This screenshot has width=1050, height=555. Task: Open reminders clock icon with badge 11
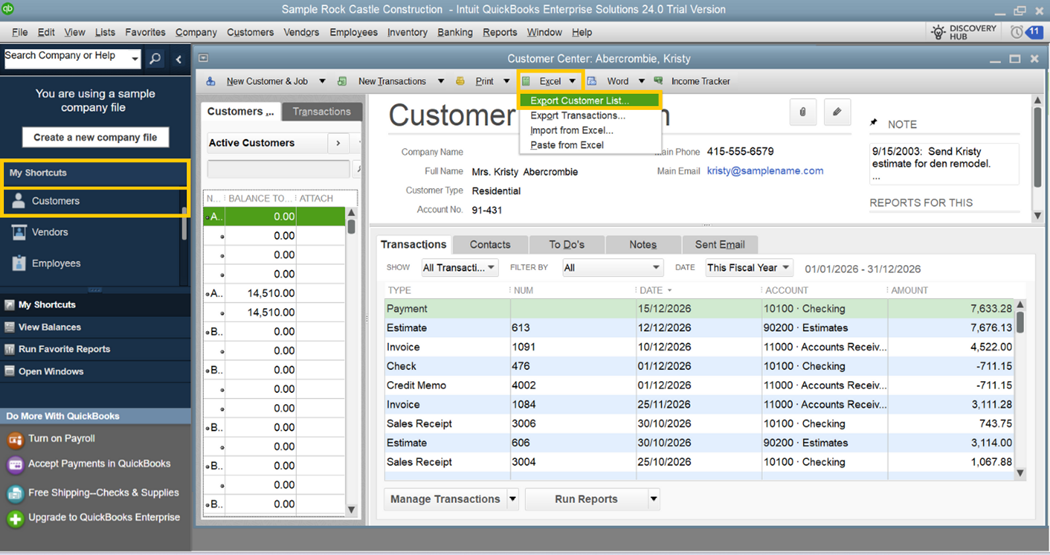click(x=1017, y=32)
